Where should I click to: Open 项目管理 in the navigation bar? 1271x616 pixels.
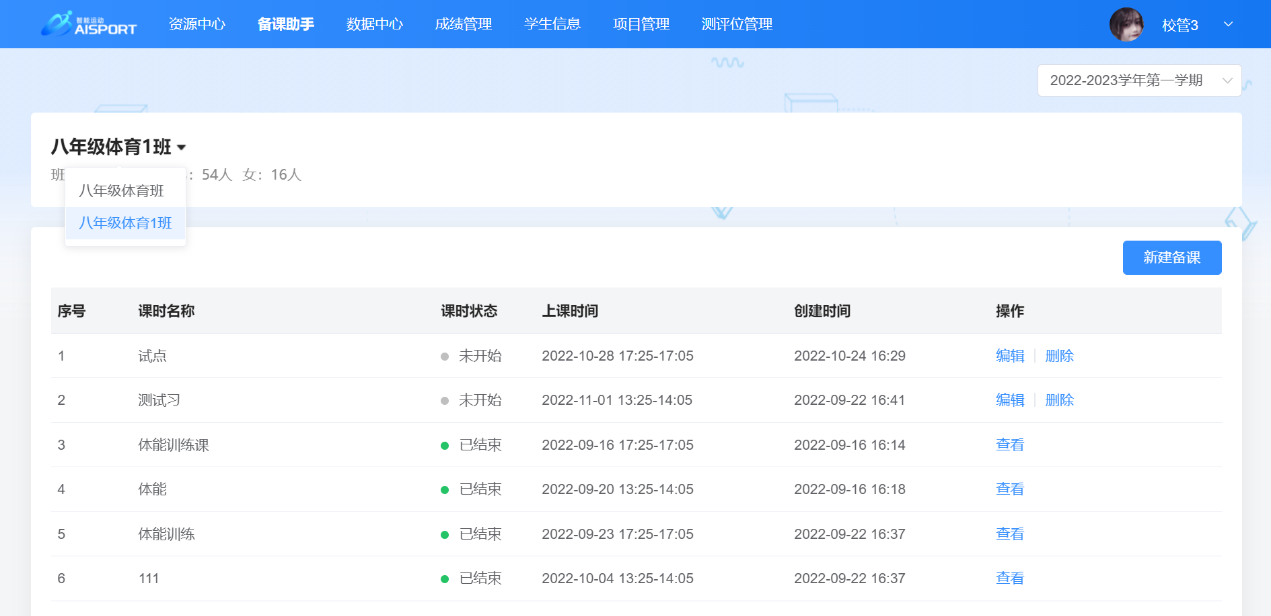point(641,24)
